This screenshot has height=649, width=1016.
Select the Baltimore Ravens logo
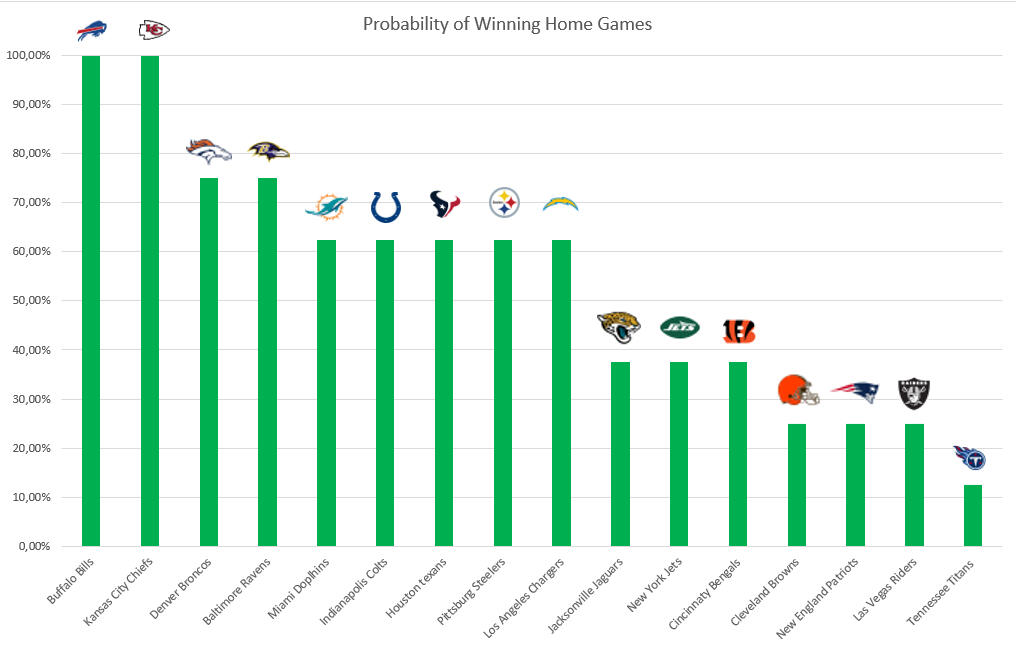[x=268, y=151]
